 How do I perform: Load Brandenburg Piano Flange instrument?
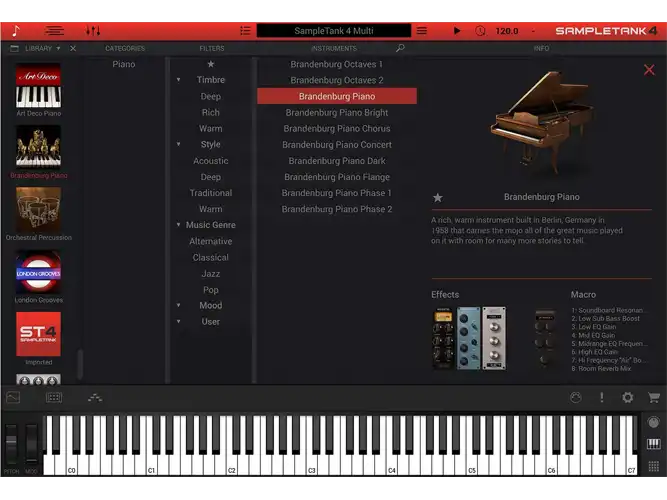point(336,177)
